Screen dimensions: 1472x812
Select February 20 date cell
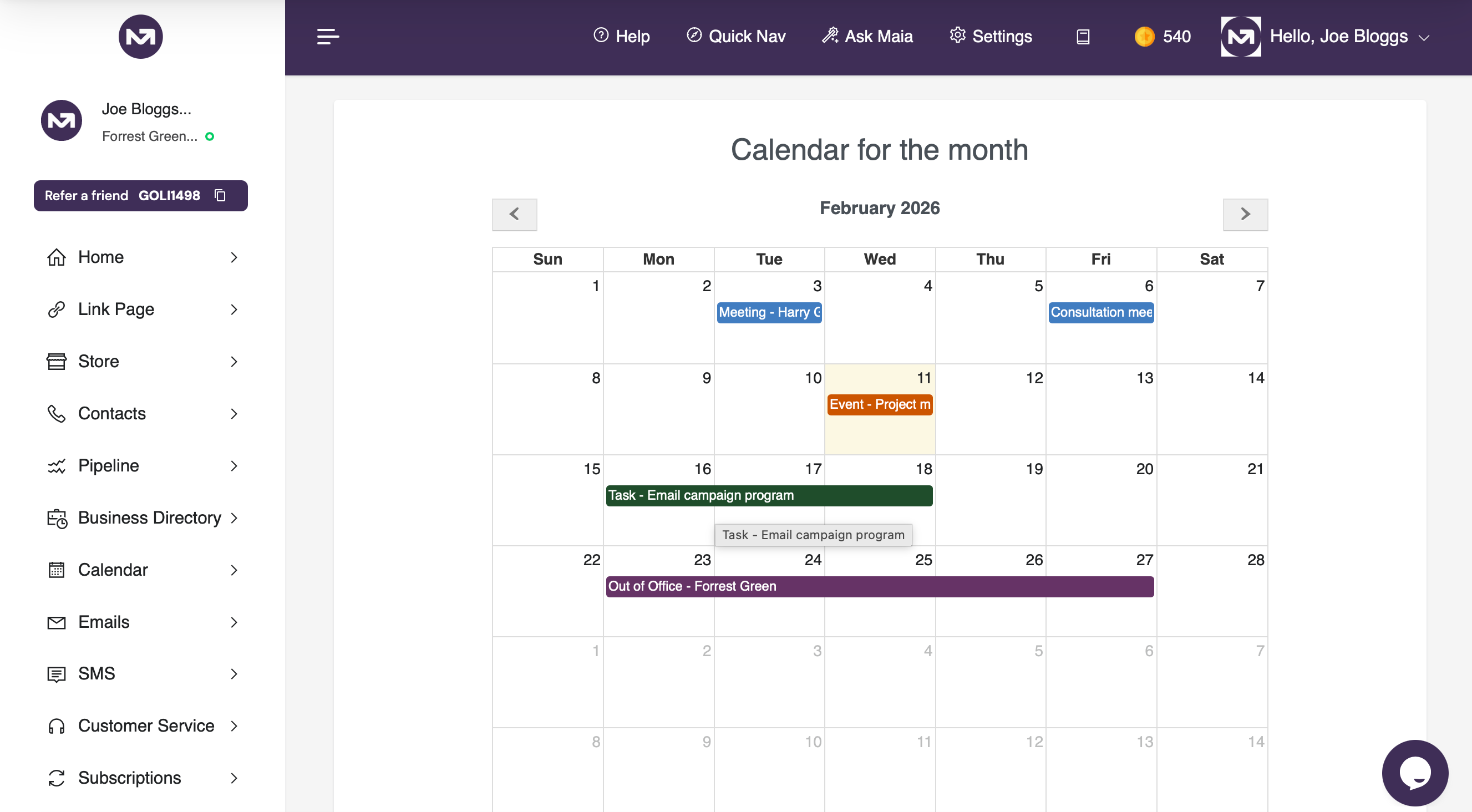(1100, 500)
